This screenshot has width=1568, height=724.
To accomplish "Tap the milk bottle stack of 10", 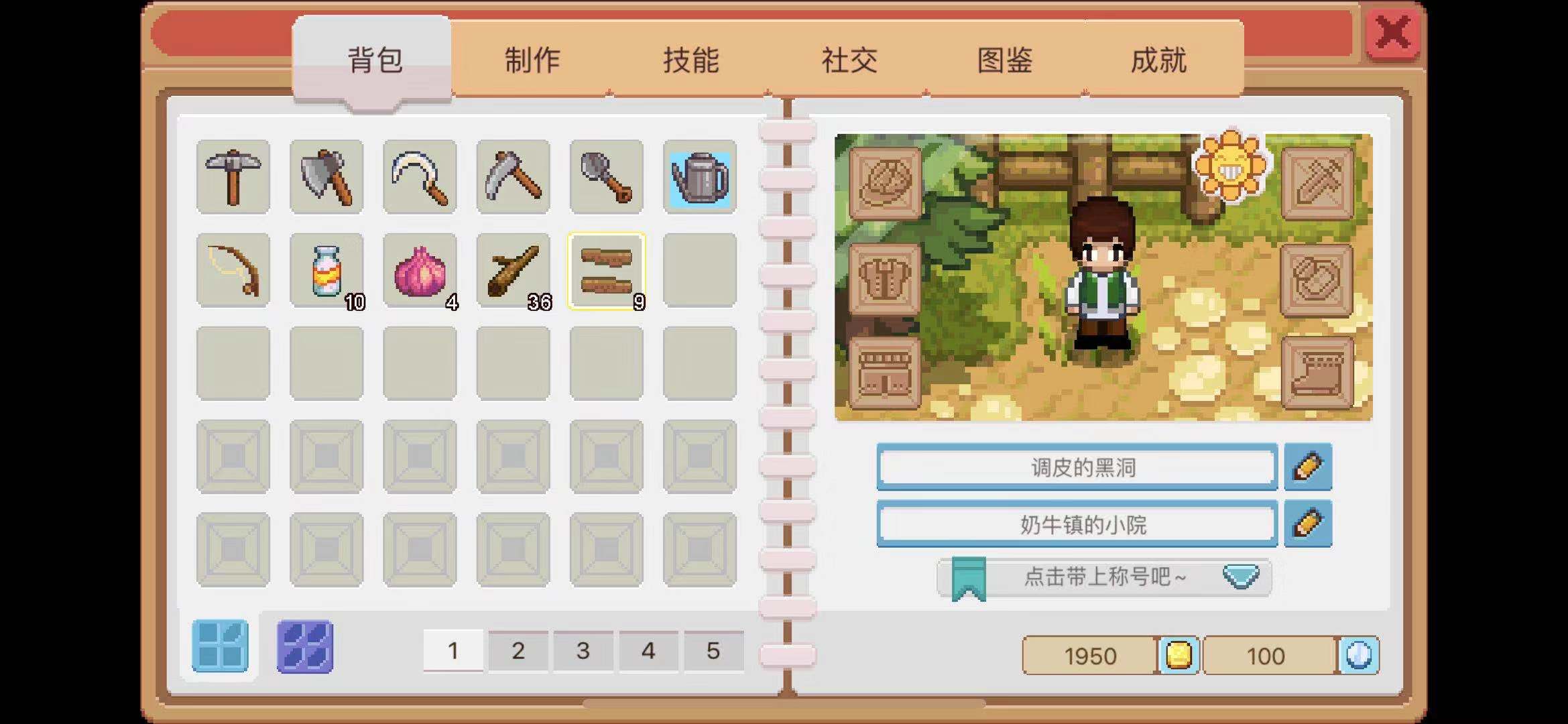I will pos(326,270).
